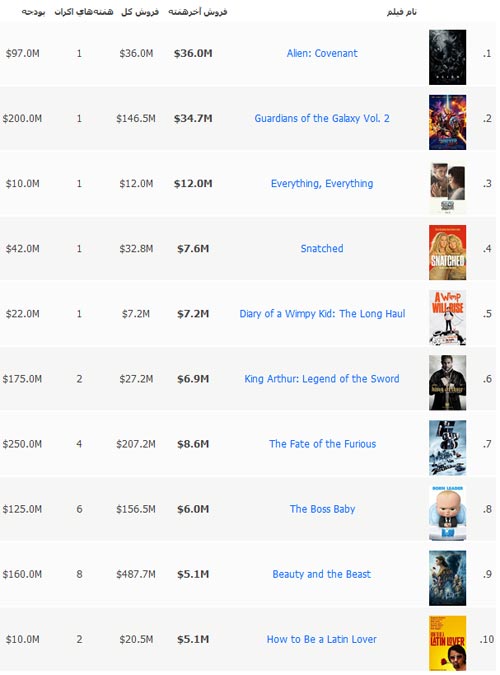The image size is (500, 675).
Task: Open Diary of a Wimpy Kid link
Action: (322, 314)
